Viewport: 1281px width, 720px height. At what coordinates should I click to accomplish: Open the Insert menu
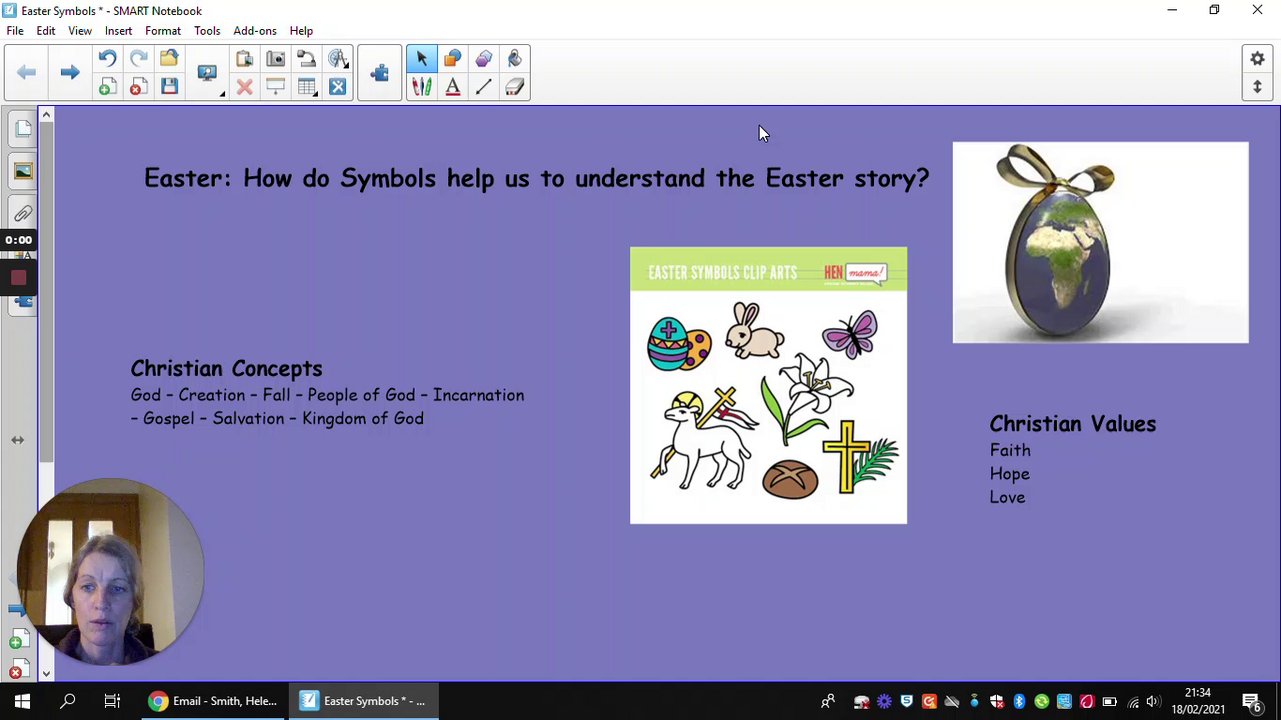118,31
